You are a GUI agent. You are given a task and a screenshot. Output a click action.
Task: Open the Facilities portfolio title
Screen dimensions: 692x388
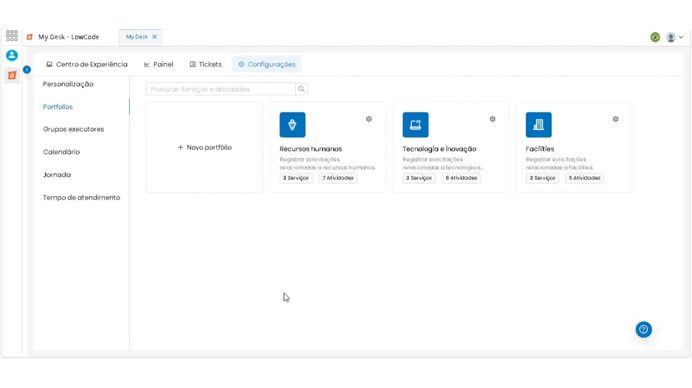(x=540, y=149)
